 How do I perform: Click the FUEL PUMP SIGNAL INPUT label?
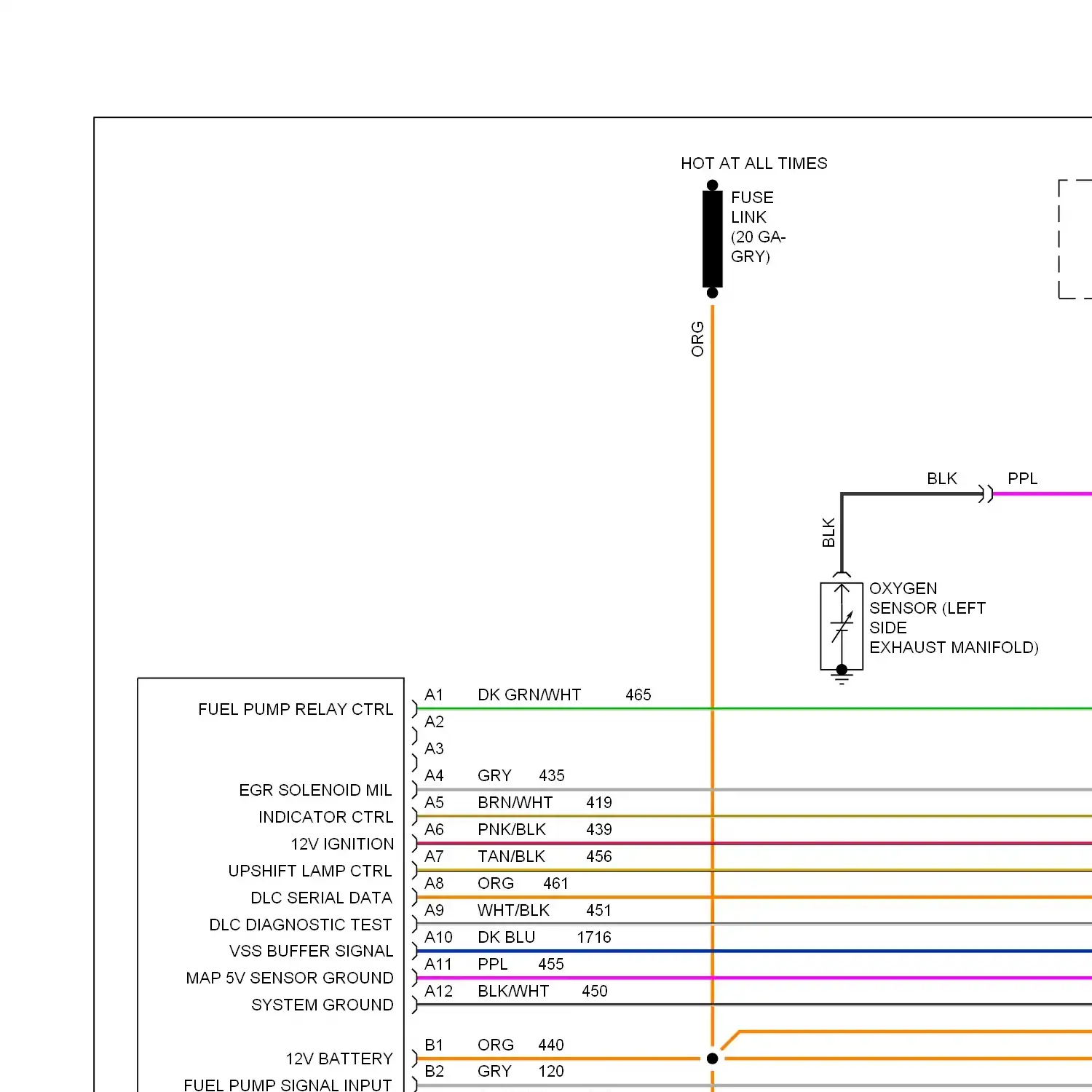tap(288, 1085)
